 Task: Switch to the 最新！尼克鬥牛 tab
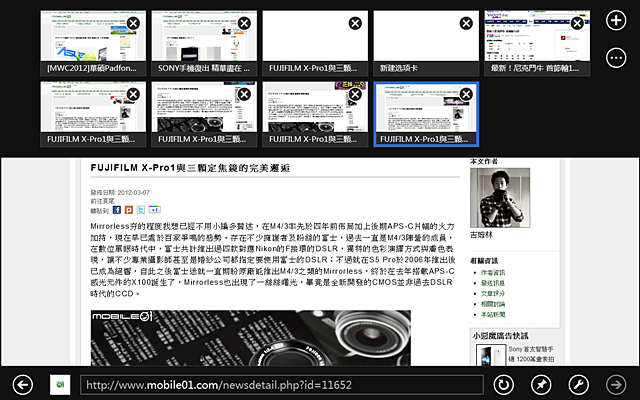[x=537, y=43]
